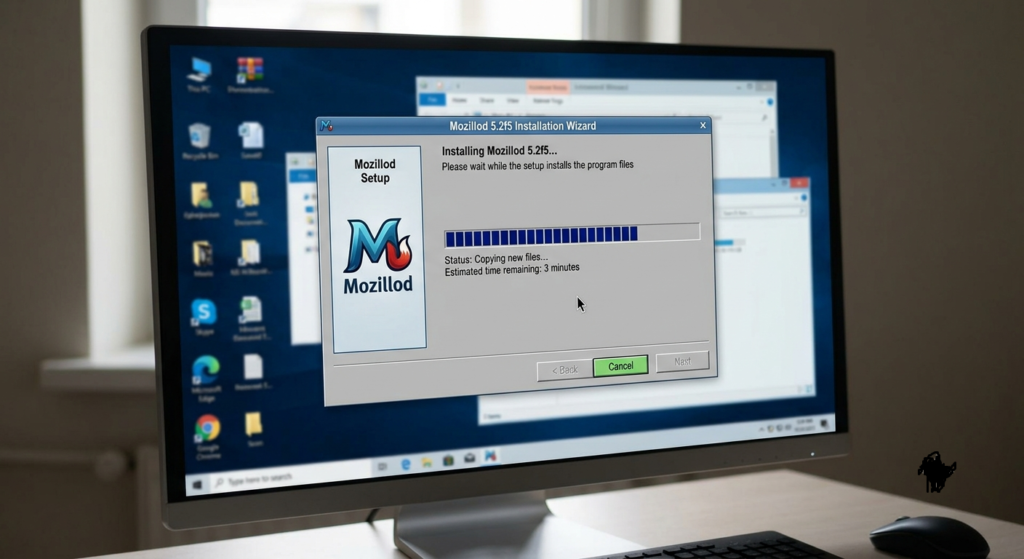1024x559 pixels.
Task: Select the File tab in left background Explorer
Action: point(304,176)
